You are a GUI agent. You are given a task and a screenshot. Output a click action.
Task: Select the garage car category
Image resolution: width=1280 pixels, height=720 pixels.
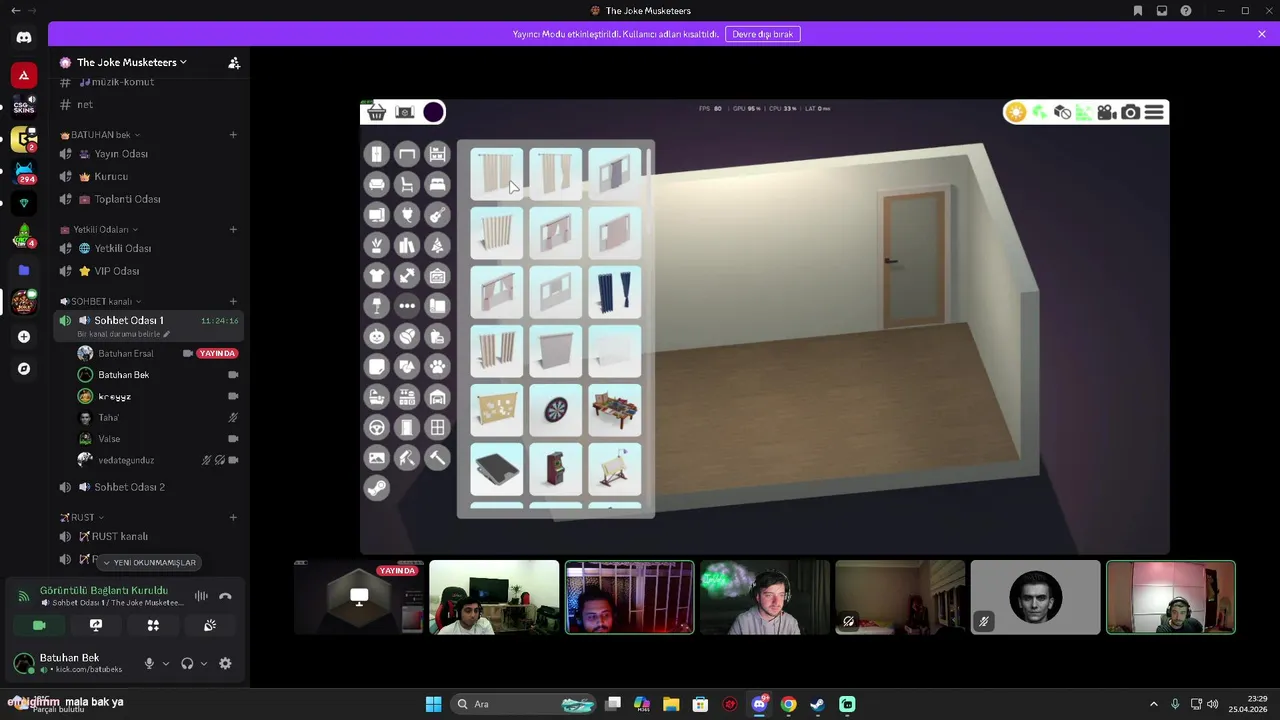(437, 398)
